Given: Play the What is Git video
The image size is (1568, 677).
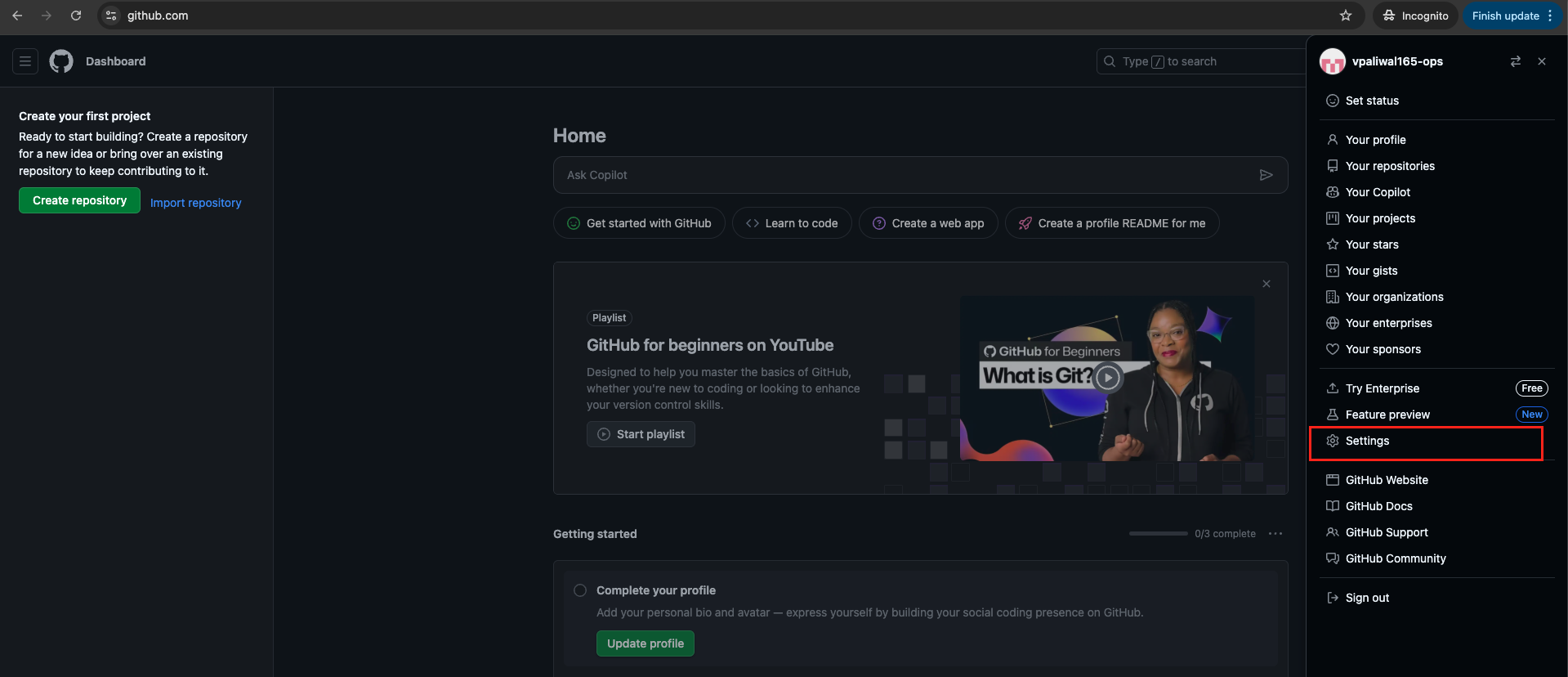Looking at the screenshot, I should point(1107,377).
